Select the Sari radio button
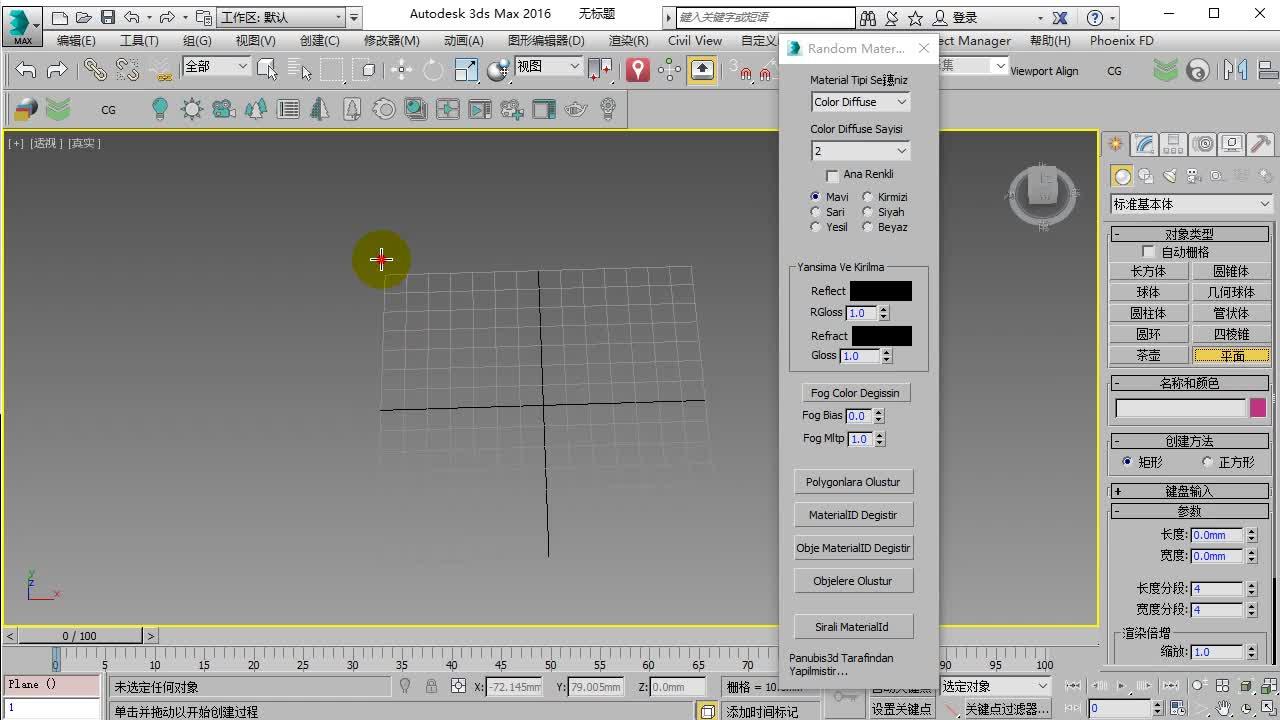Viewport: 1280px width, 720px height. pos(816,212)
